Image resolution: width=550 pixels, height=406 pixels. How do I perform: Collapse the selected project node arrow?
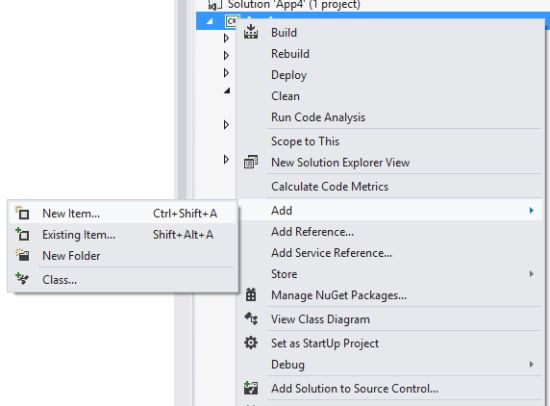[x=210, y=21]
